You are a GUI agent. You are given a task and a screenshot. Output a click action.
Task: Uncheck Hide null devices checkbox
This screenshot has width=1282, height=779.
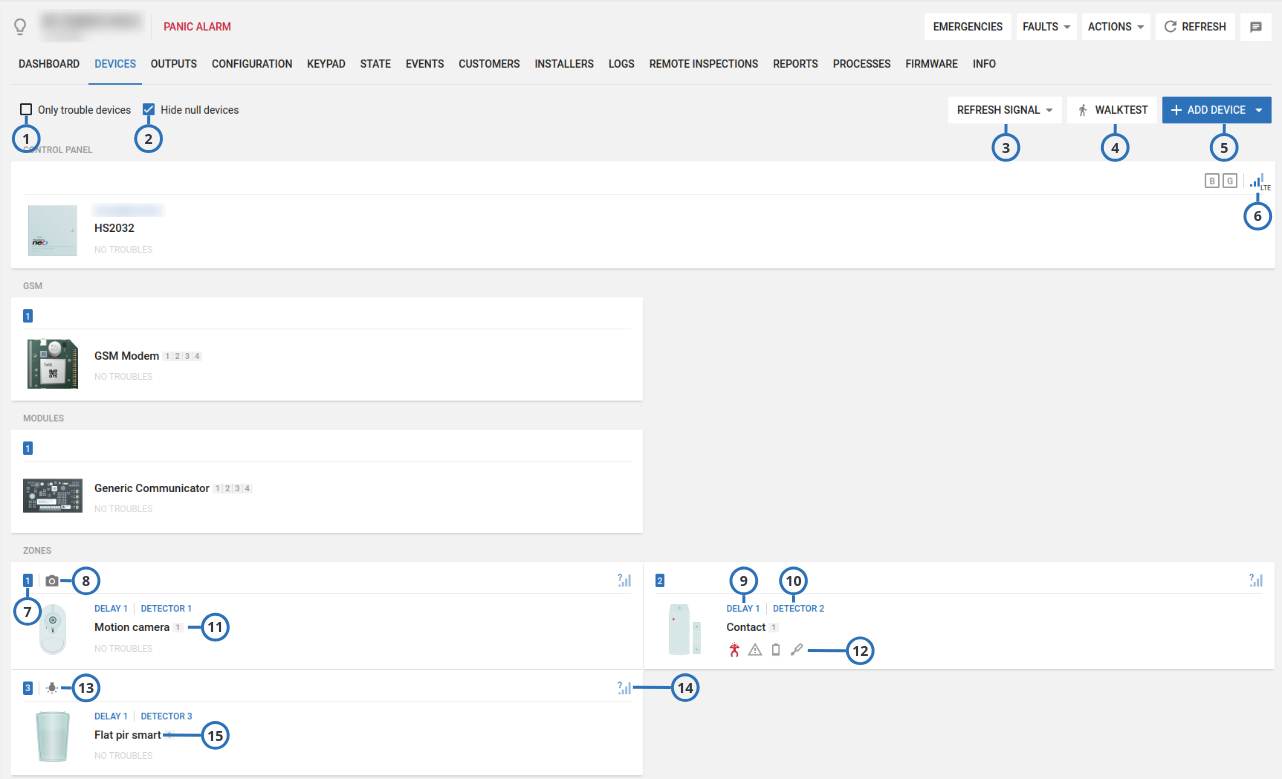(x=149, y=110)
